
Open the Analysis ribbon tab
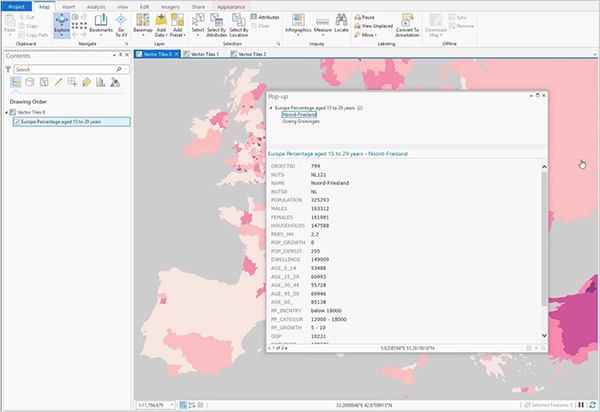tap(96, 6)
